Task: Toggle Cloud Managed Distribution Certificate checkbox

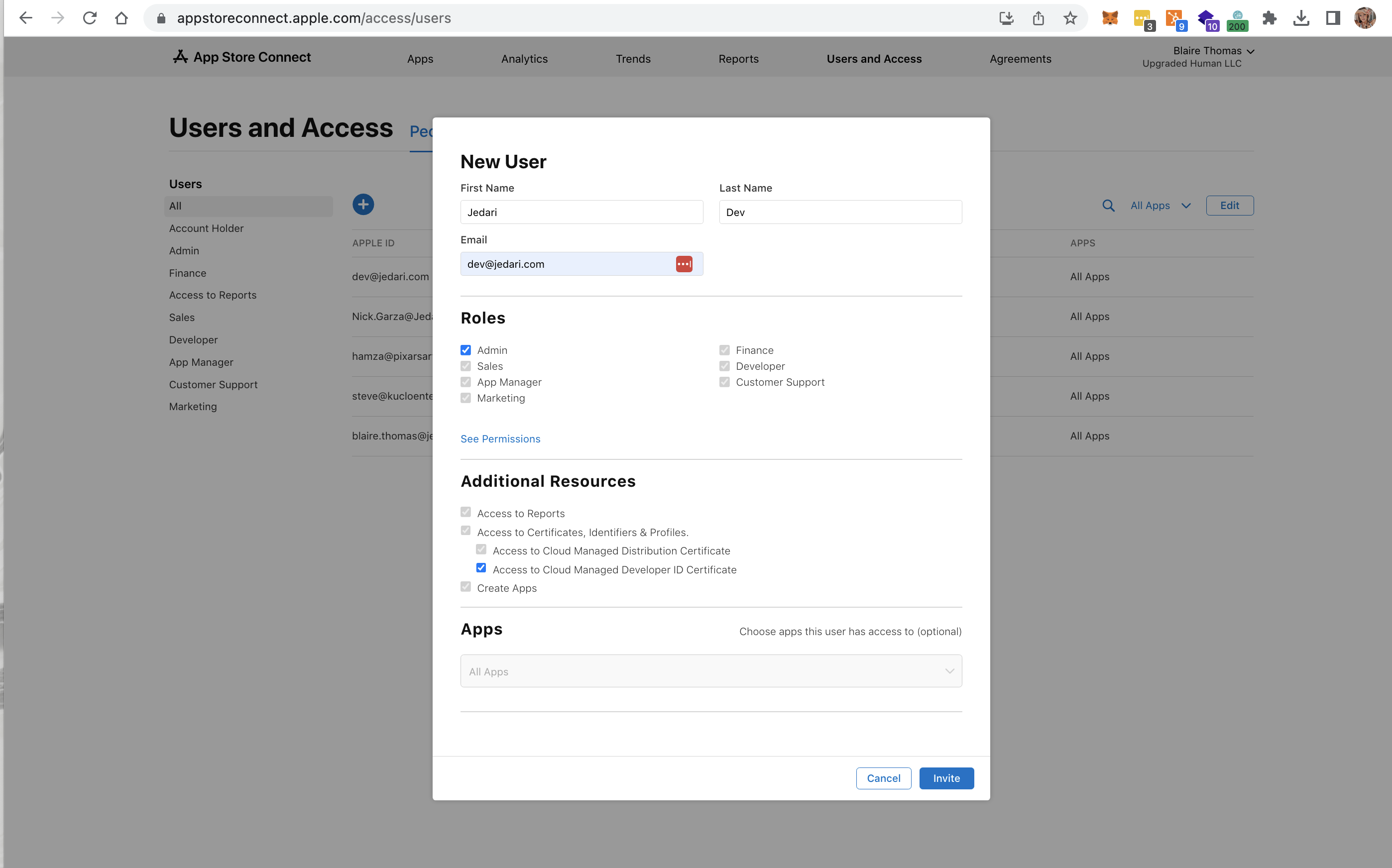Action: [481, 549]
